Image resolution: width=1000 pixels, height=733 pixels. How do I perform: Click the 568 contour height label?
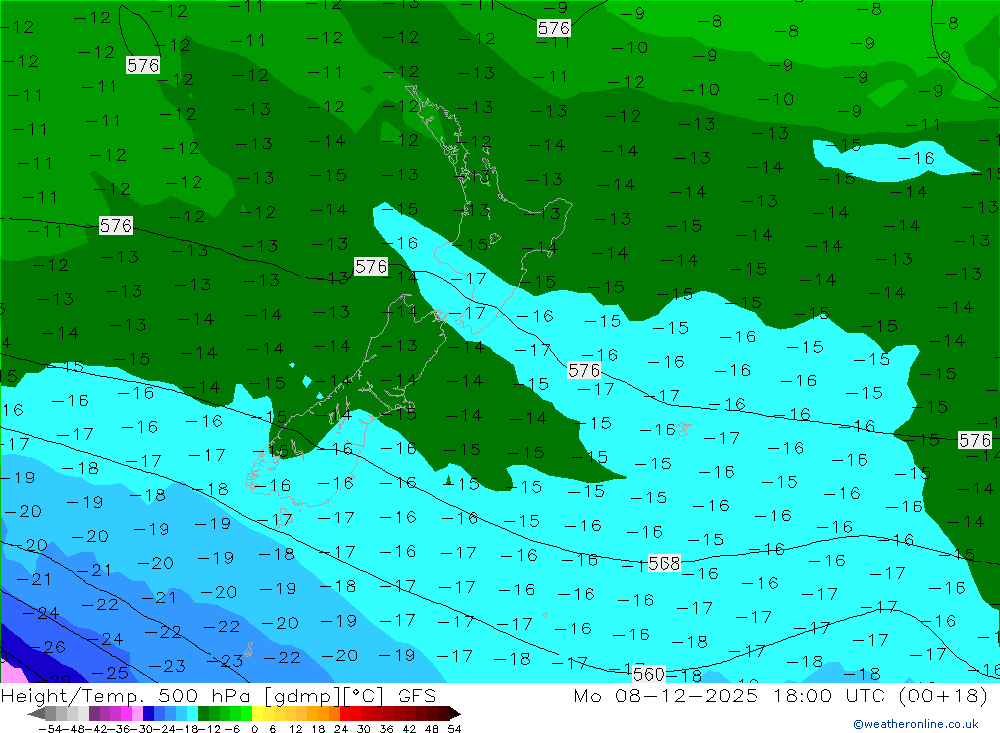tap(664, 563)
